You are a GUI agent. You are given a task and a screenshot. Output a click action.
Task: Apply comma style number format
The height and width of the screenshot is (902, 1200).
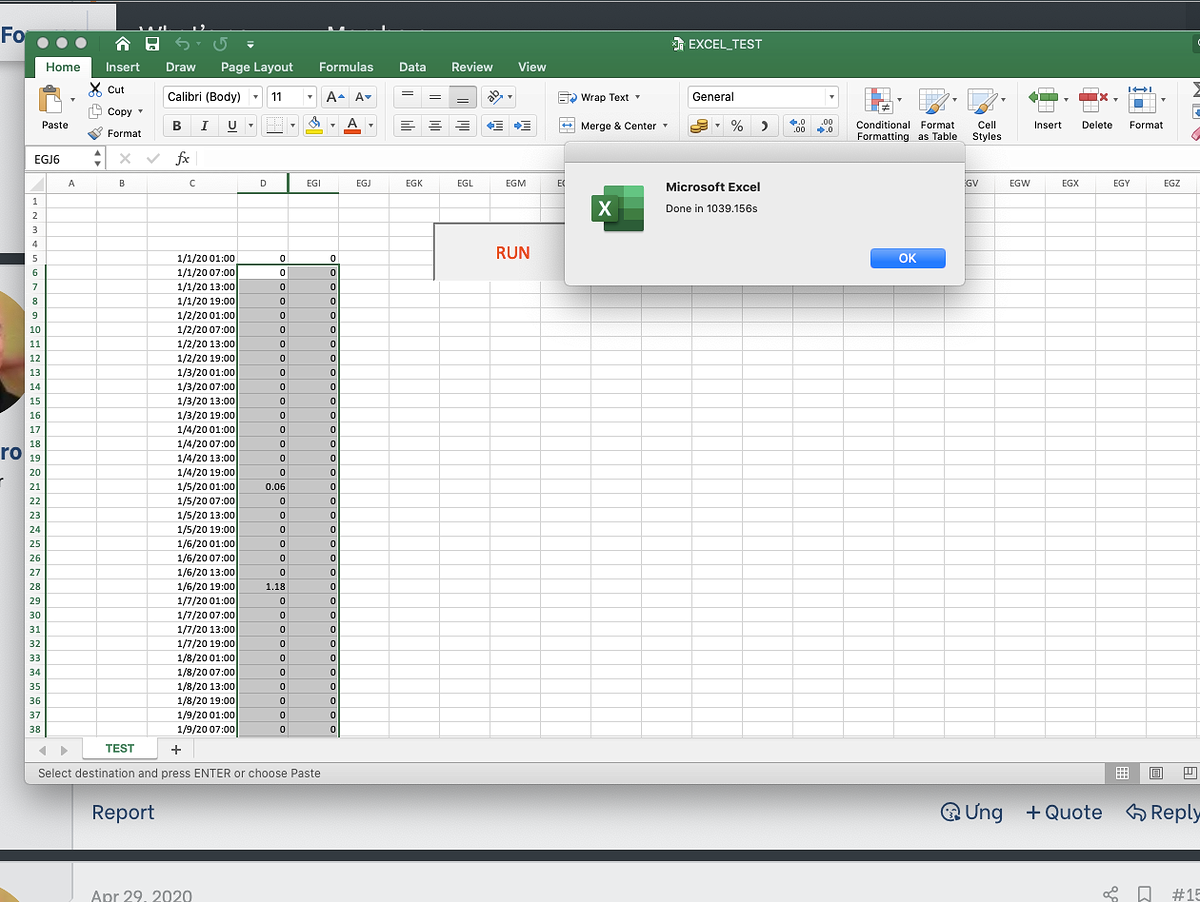[764, 126]
